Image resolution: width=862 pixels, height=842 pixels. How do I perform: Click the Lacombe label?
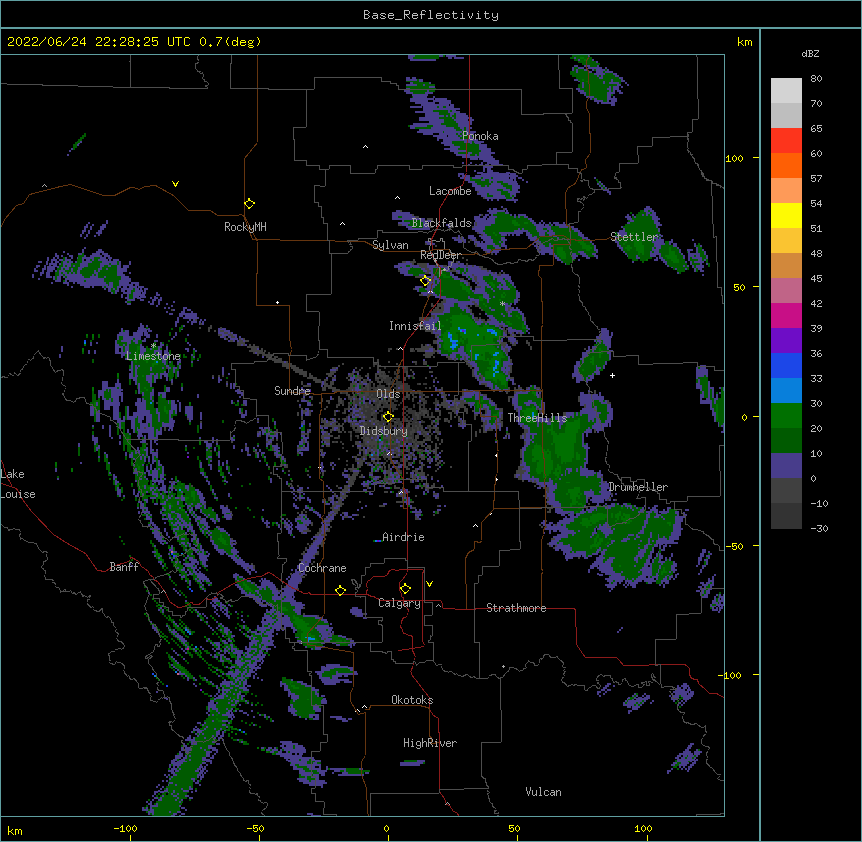pos(450,191)
